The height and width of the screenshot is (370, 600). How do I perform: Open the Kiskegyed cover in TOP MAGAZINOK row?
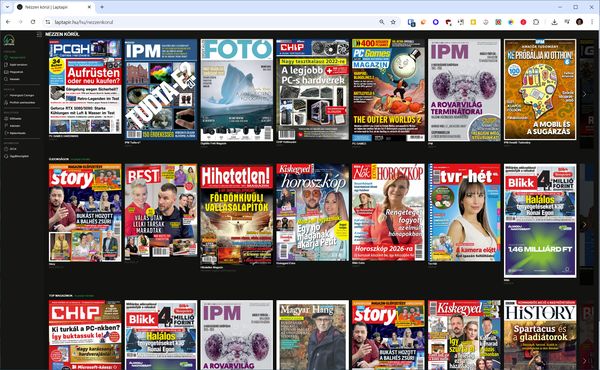464,335
